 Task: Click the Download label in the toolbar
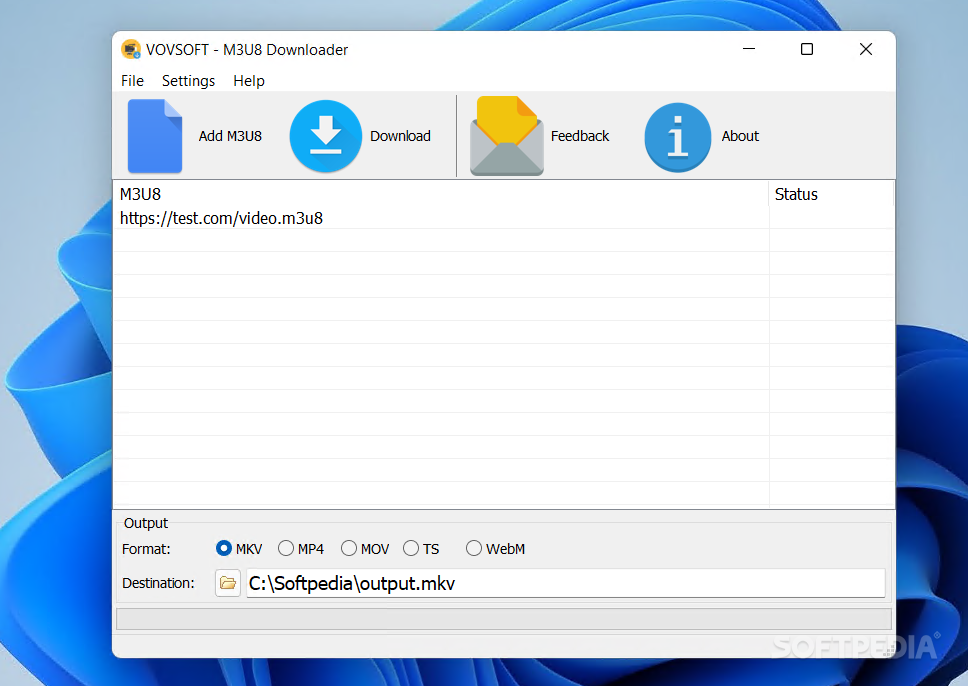click(400, 136)
